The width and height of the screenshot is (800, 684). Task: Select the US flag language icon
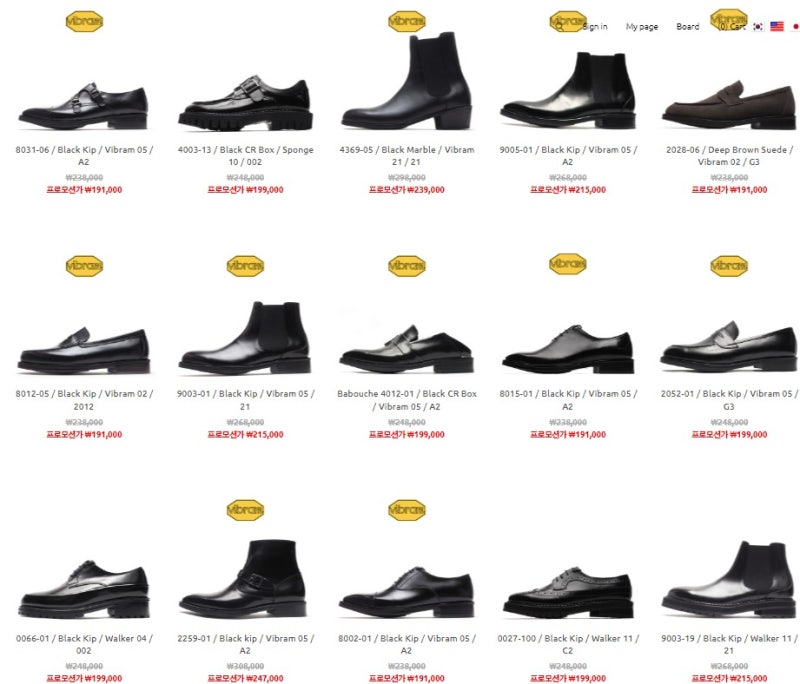[x=777, y=27]
